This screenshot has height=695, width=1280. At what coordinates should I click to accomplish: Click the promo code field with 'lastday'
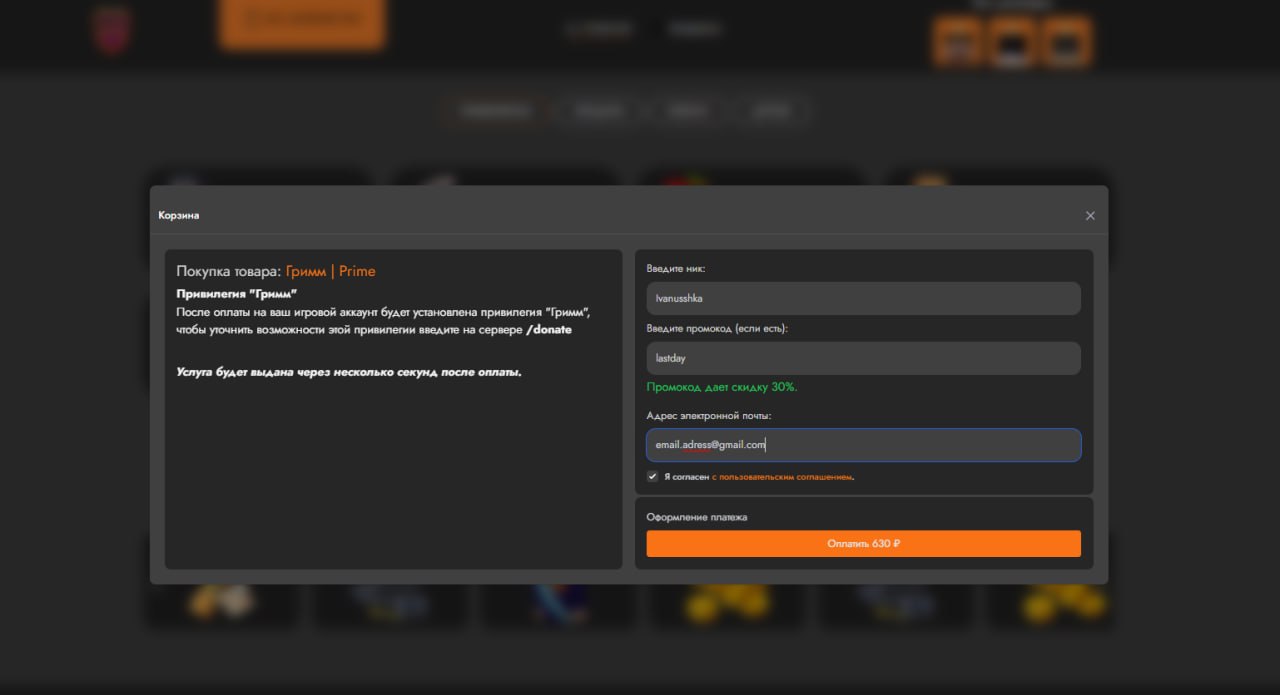[863, 358]
